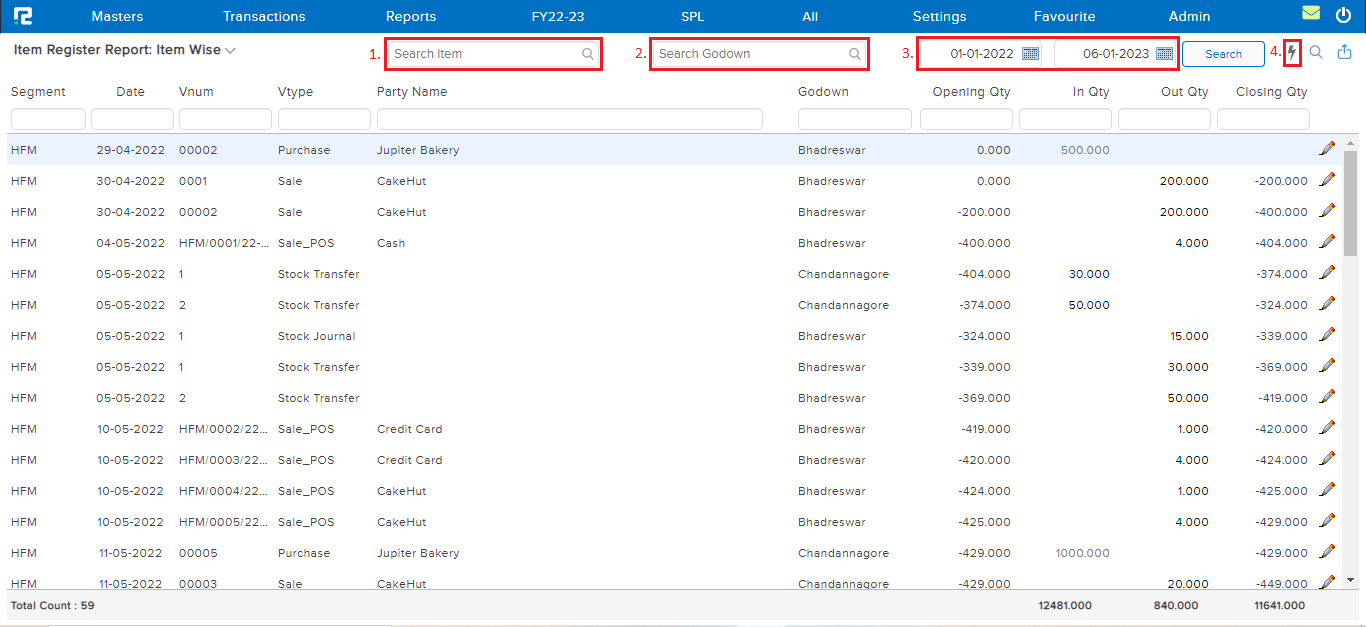Open the Masters menu
This screenshot has width=1366, height=627.
tap(117, 16)
